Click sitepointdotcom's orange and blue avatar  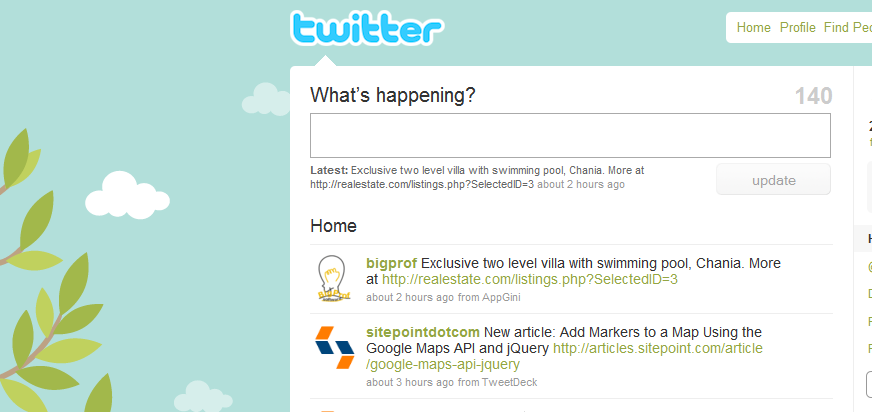coord(335,347)
